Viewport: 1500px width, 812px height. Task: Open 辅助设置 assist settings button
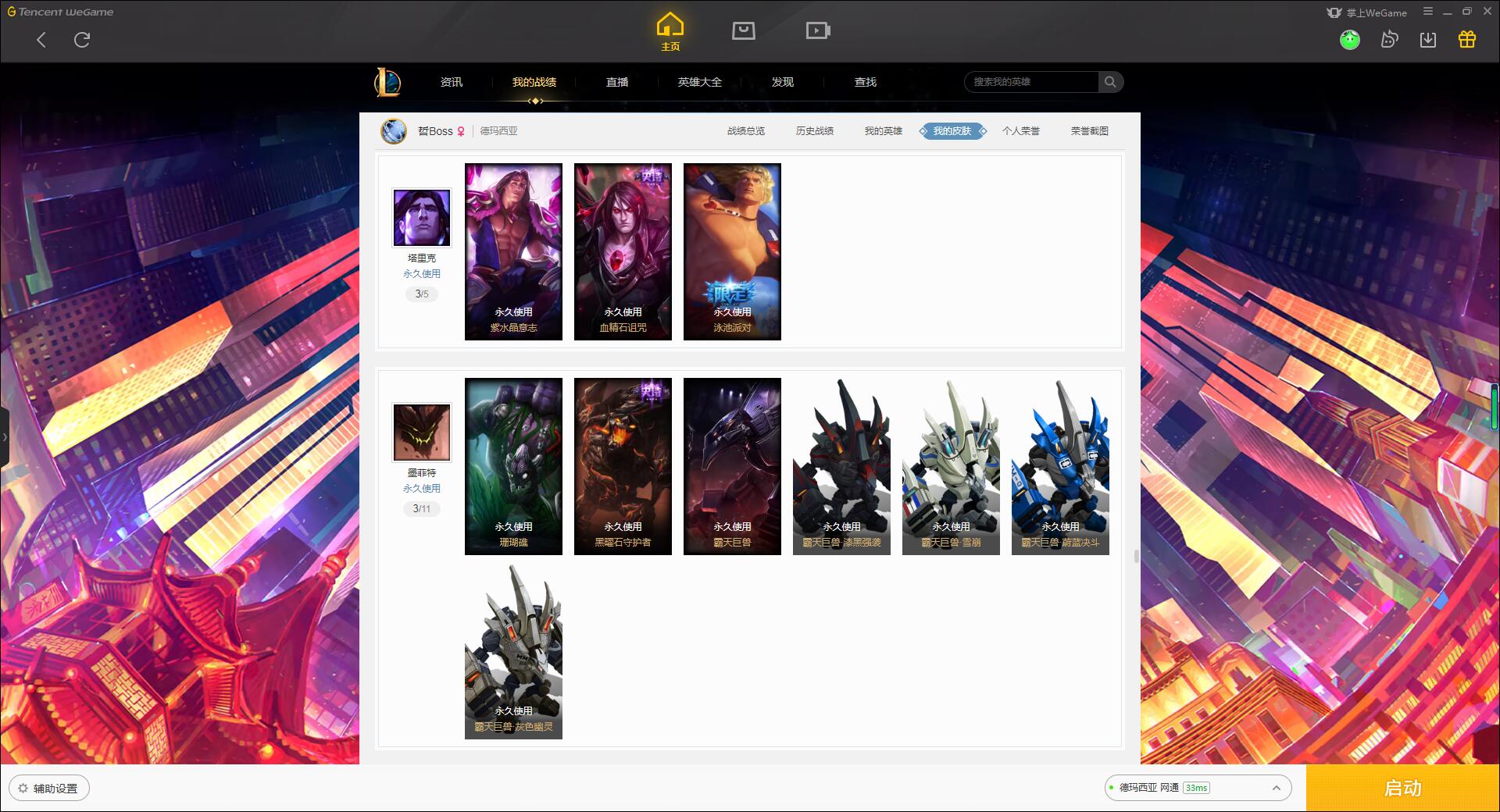(49, 789)
